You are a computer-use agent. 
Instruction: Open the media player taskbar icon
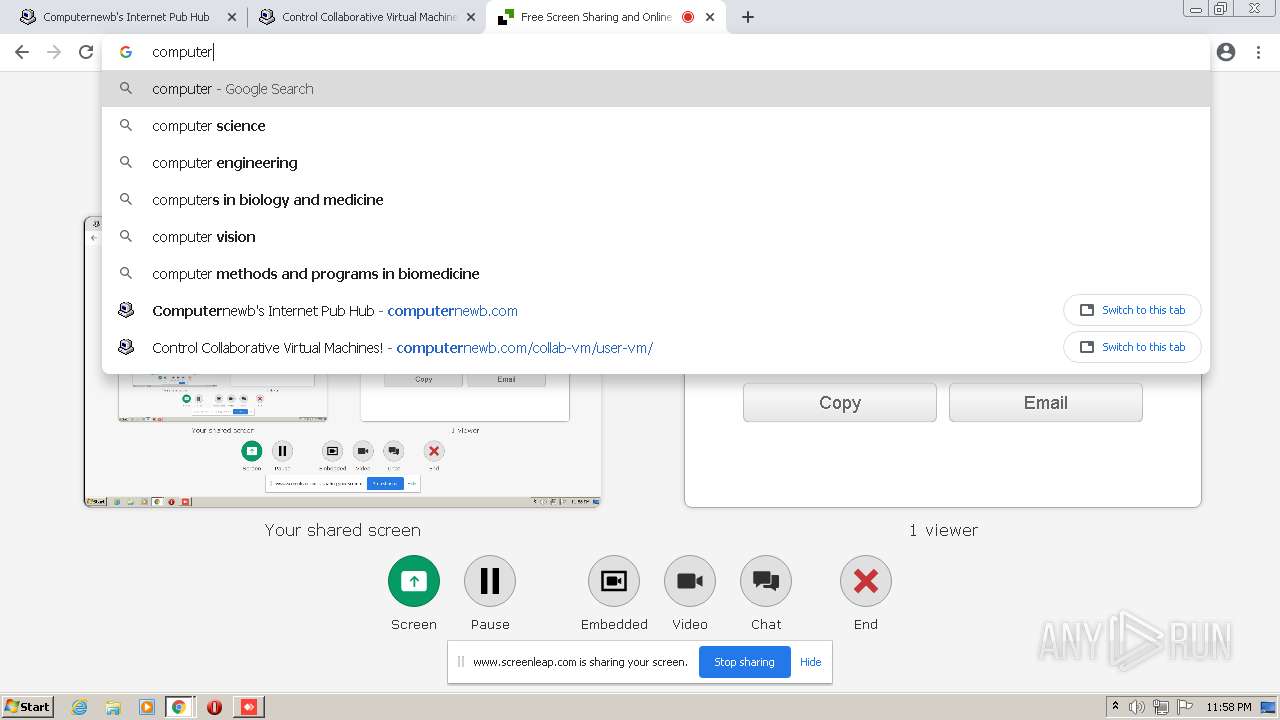[x=147, y=707]
